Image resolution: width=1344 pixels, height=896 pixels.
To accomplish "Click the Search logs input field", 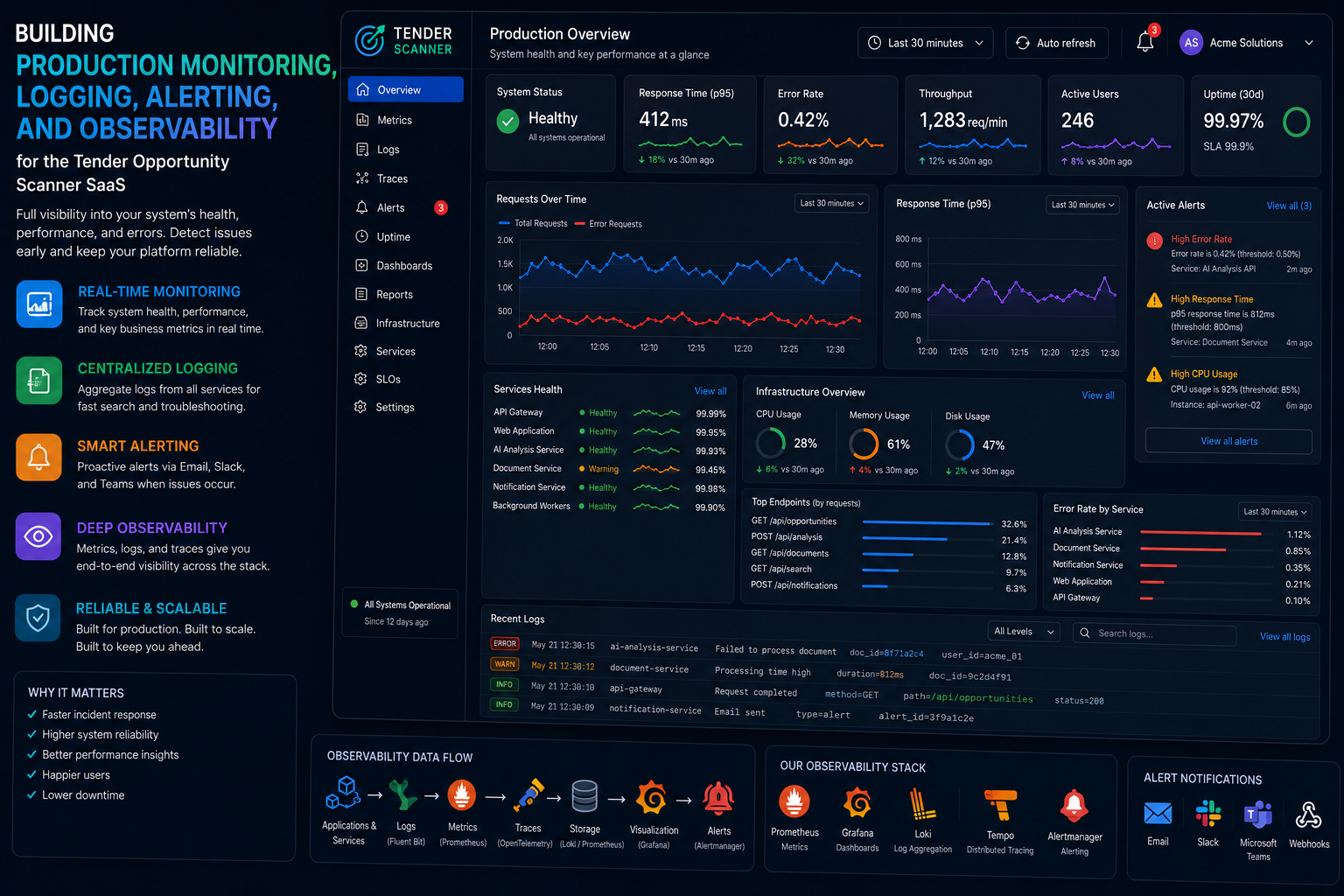I will coord(1155,633).
